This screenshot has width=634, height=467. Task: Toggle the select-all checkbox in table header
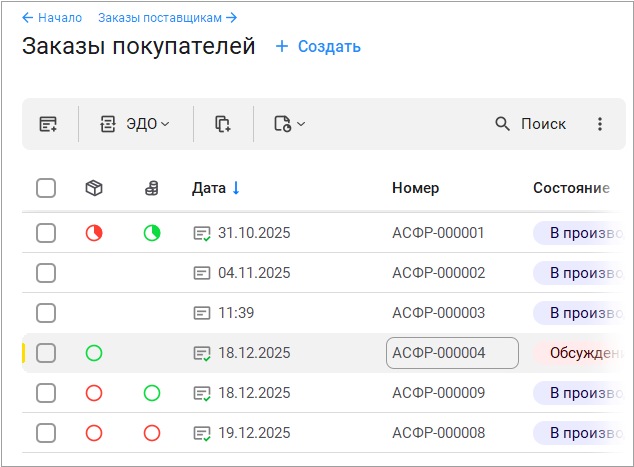[x=46, y=188]
